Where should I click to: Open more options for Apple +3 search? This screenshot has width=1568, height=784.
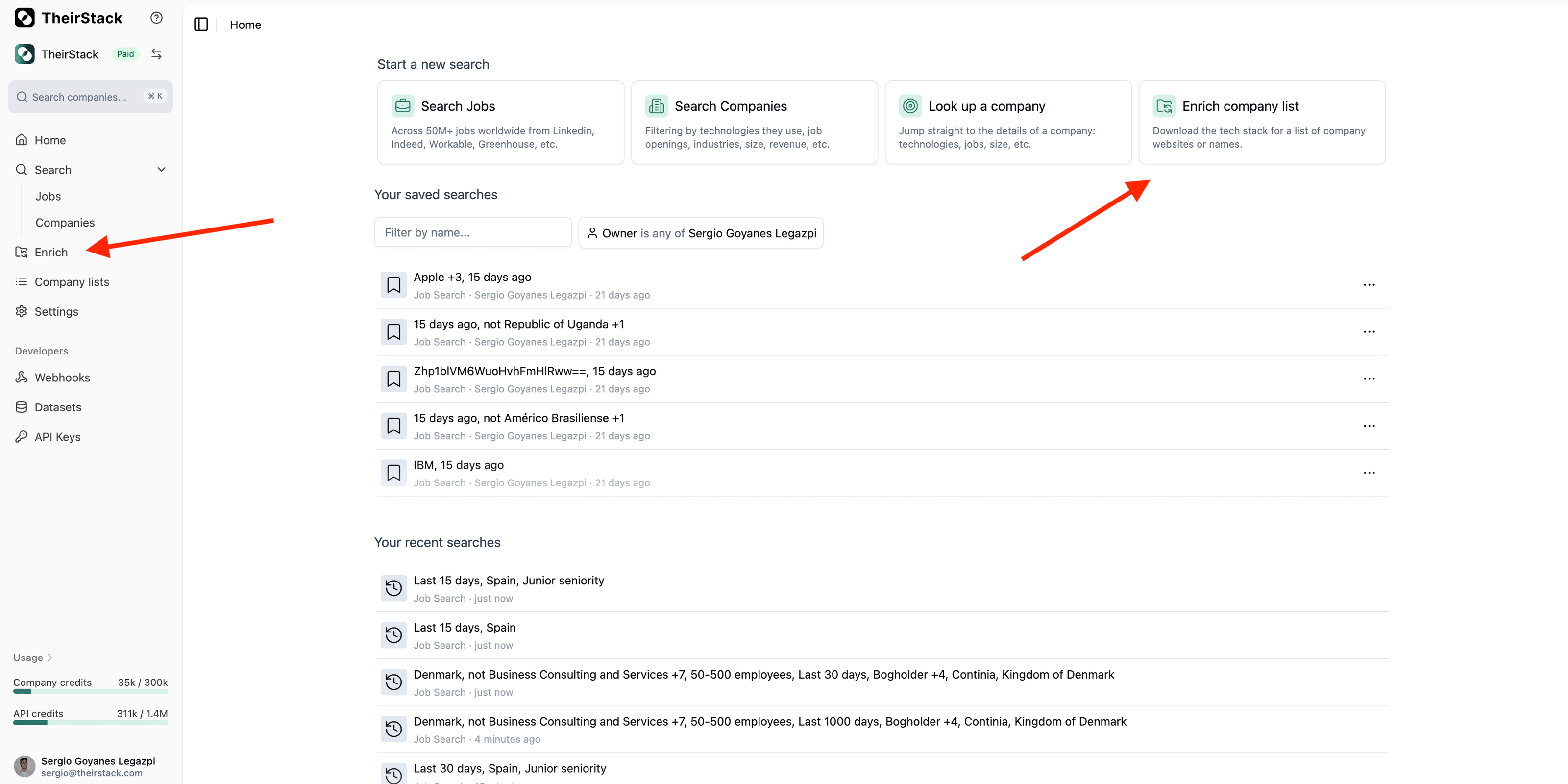pyautogui.click(x=1369, y=284)
